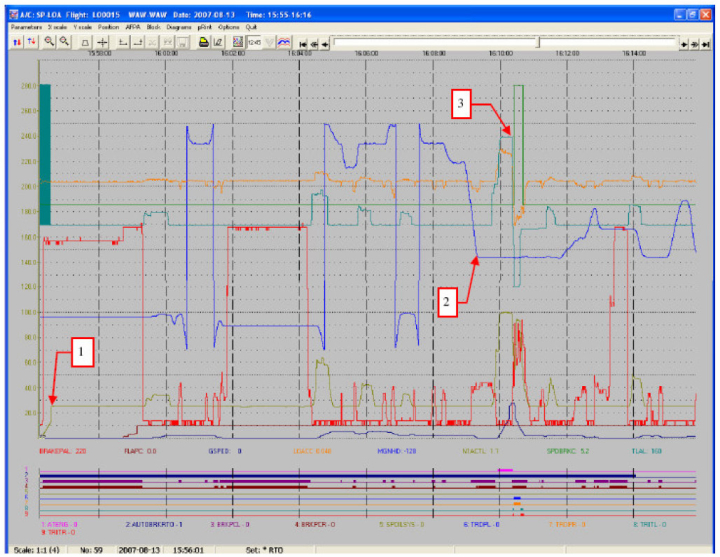Viewport: 720px width, 557px height.
Task: Open the AFPA menu
Action: click(x=133, y=28)
